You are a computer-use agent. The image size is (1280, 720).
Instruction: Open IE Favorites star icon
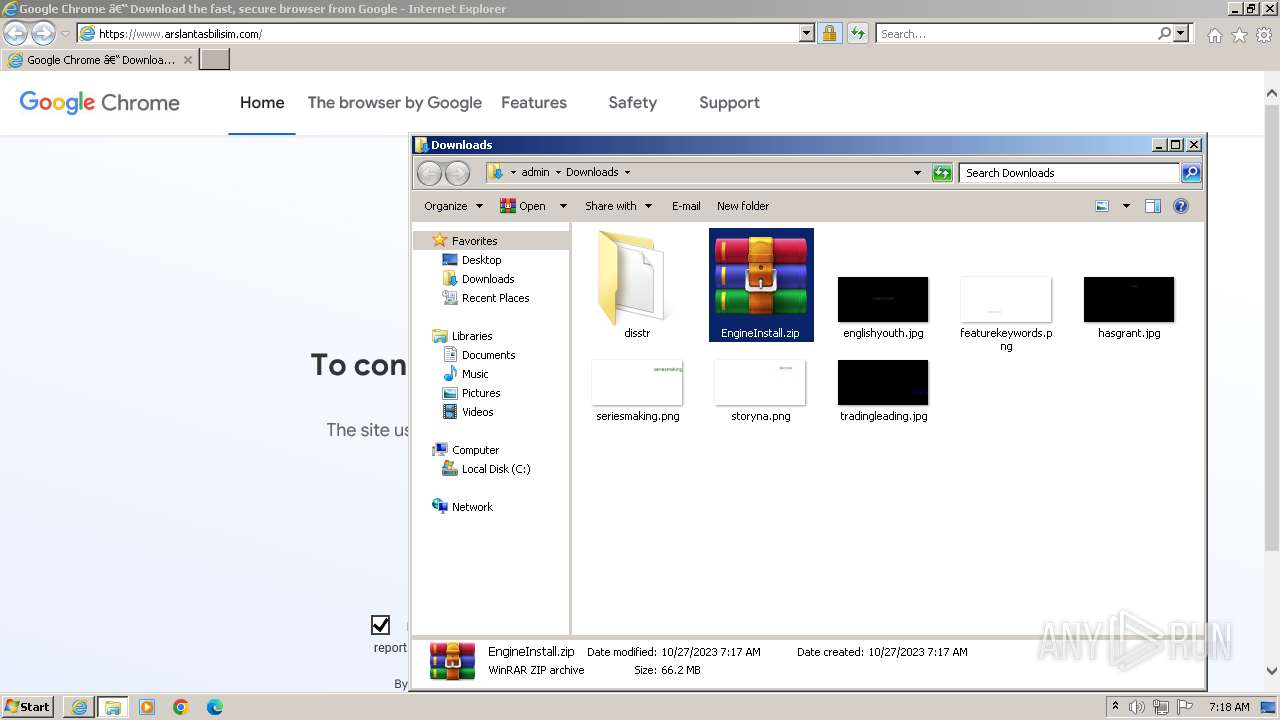[1239, 35]
